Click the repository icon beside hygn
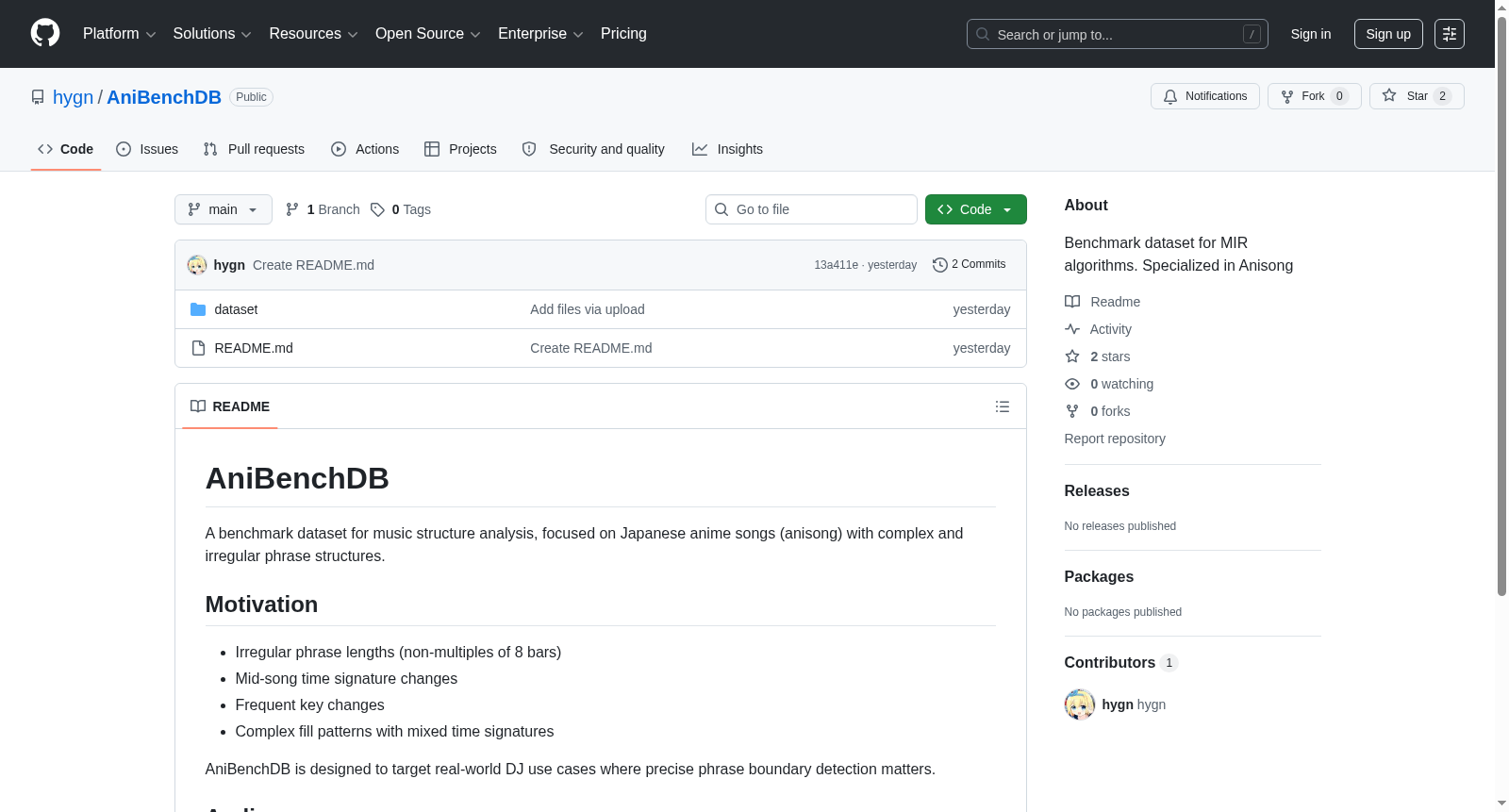This screenshot has height=812, width=1509. [x=38, y=97]
